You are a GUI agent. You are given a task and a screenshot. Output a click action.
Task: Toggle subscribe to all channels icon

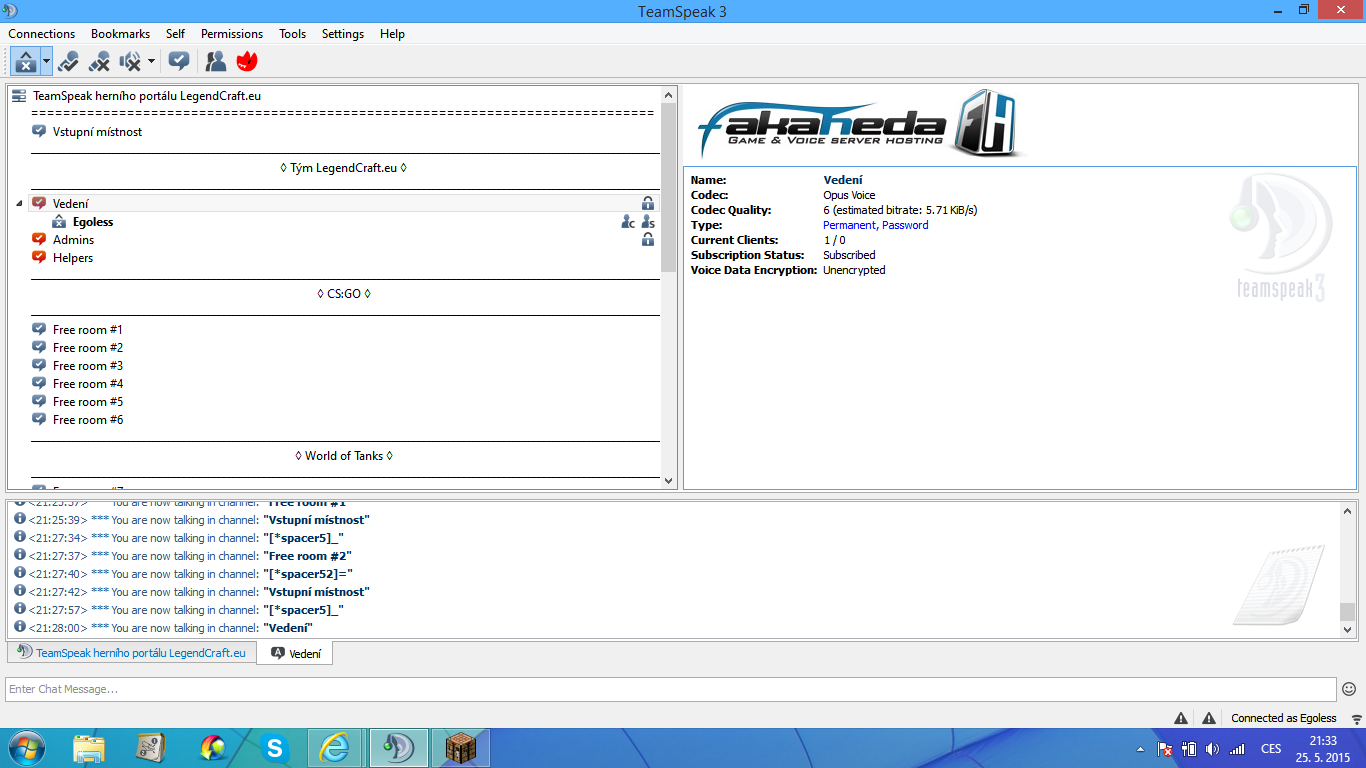click(x=179, y=61)
